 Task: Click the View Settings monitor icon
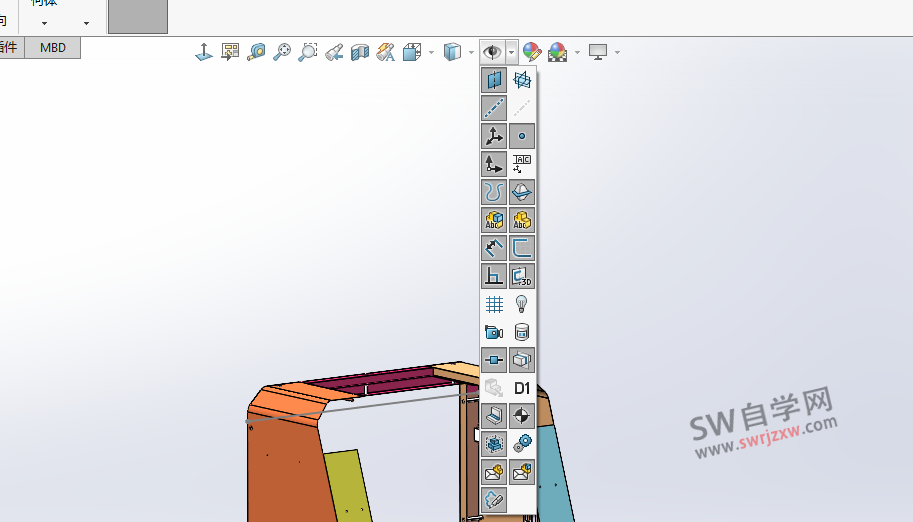coord(598,52)
